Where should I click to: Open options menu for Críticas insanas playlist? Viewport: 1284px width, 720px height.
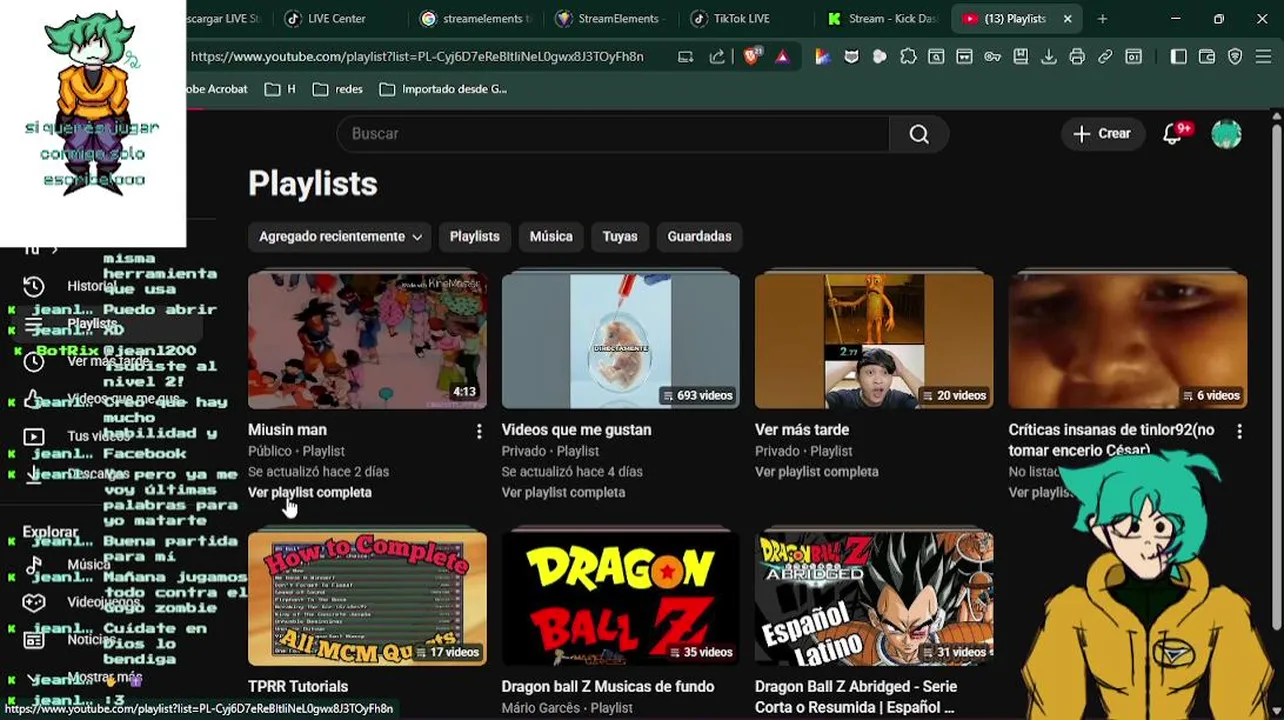click(1239, 431)
